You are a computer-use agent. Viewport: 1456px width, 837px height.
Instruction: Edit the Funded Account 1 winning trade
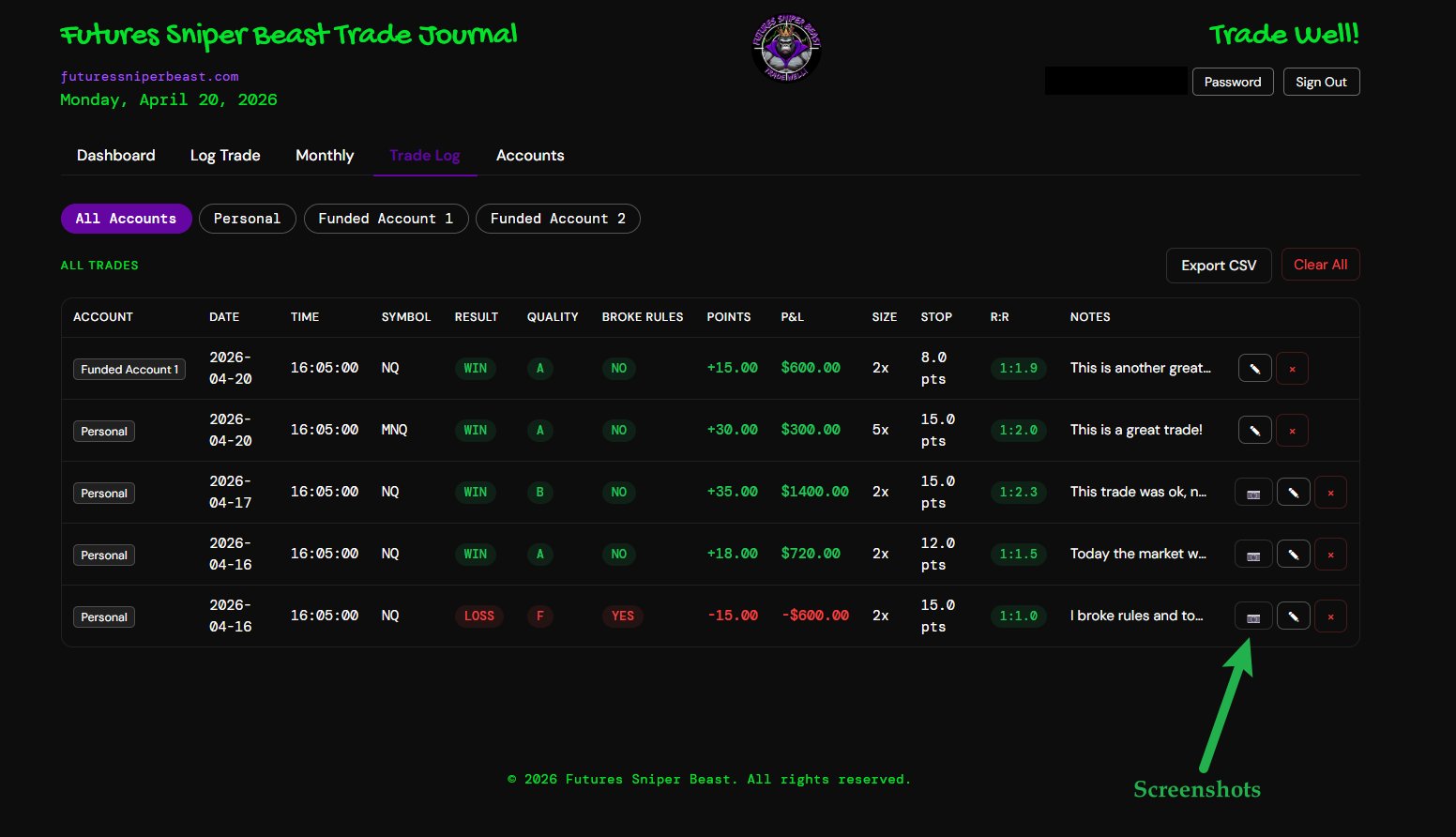click(1254, 368)
